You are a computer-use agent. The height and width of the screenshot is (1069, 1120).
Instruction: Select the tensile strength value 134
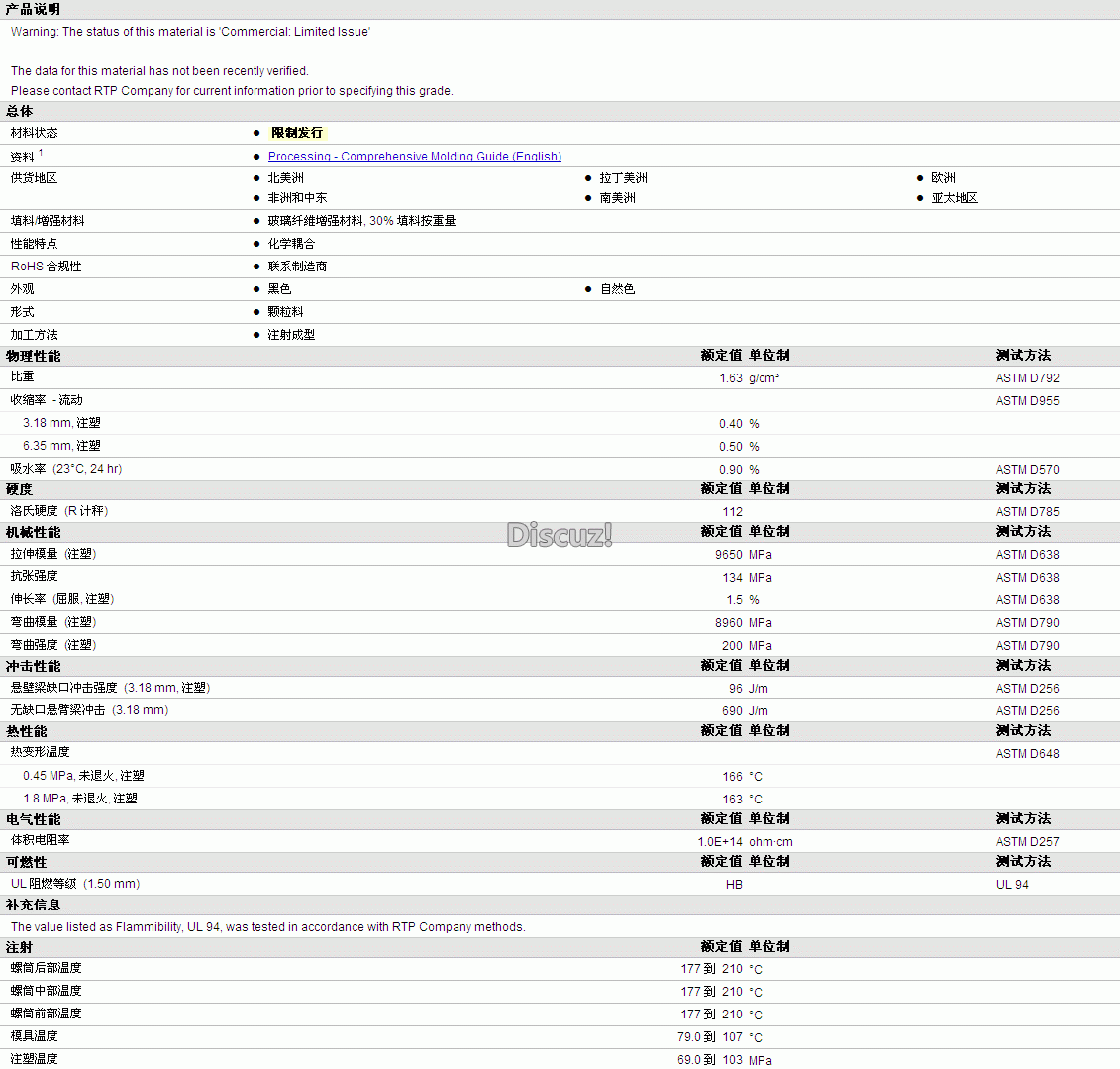732,578
